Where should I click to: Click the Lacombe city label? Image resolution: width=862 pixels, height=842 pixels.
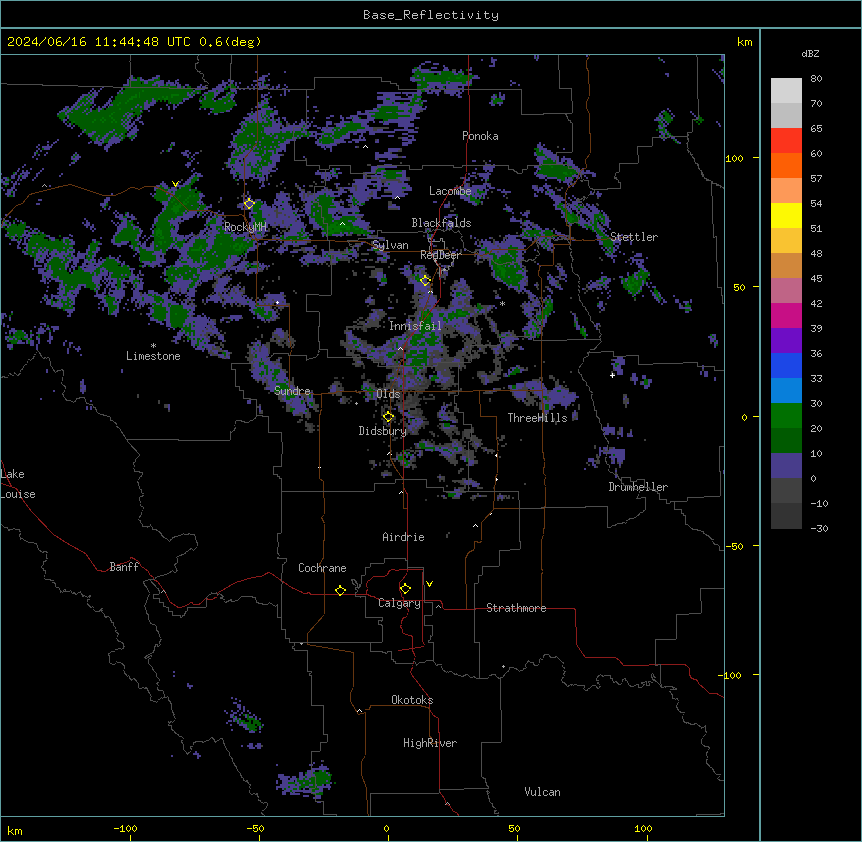click(450, 191)
